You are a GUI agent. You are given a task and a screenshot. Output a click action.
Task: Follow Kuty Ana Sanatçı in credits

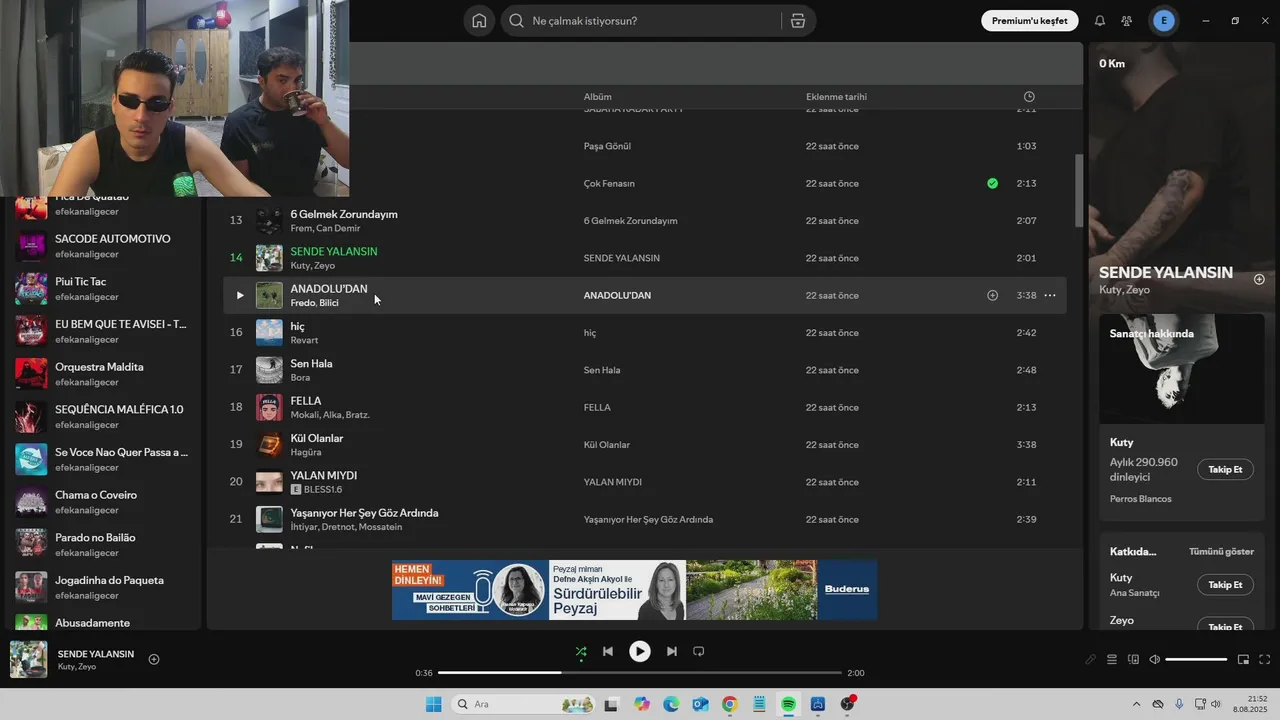pyautogui.click(x=1225, y=585)
